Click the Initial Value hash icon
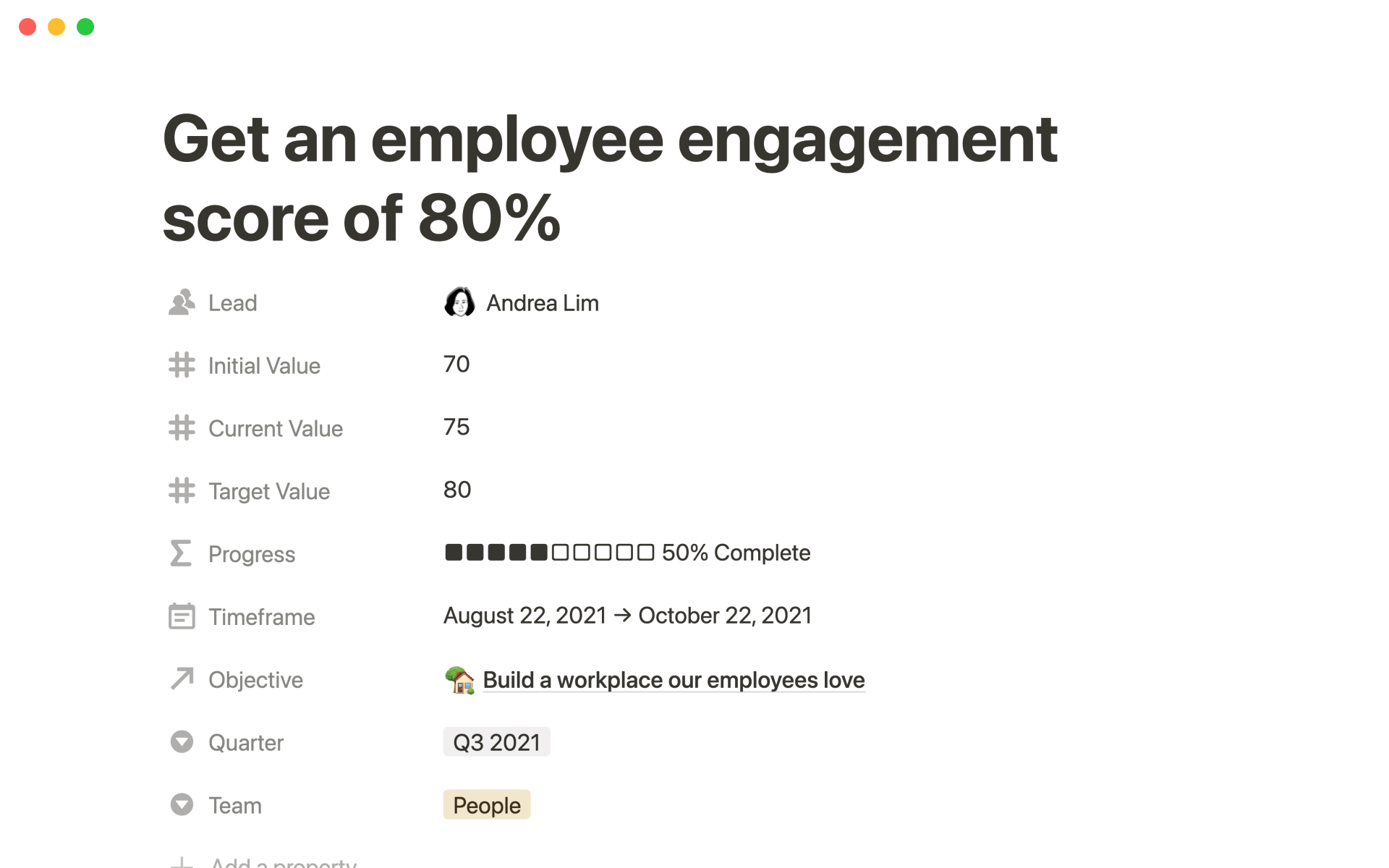The width and height of the screenshot is (1389, 868). [182, 365]
